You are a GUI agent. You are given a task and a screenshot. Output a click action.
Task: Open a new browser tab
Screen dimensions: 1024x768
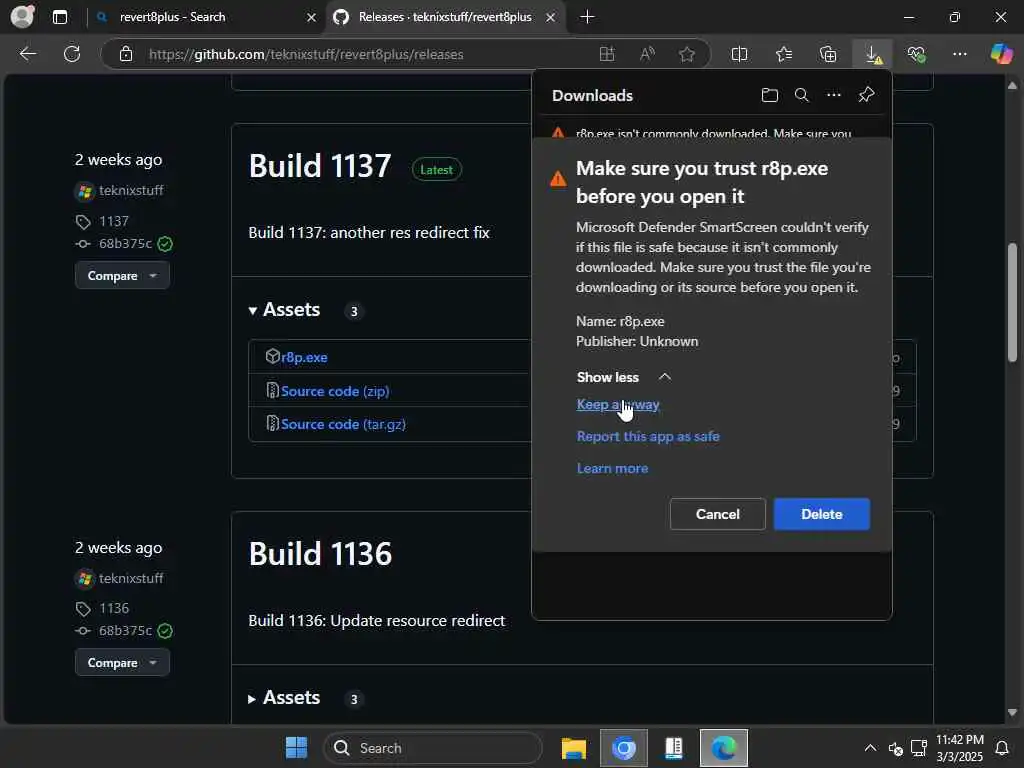[587, 17]
